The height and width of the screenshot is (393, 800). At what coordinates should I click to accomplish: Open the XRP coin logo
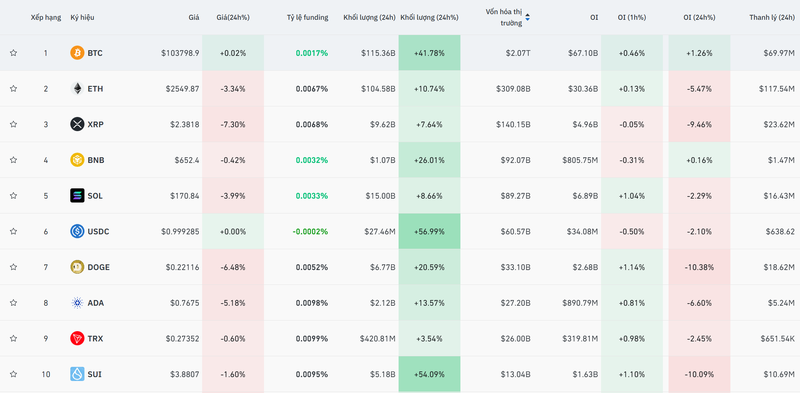coord(77,124)
